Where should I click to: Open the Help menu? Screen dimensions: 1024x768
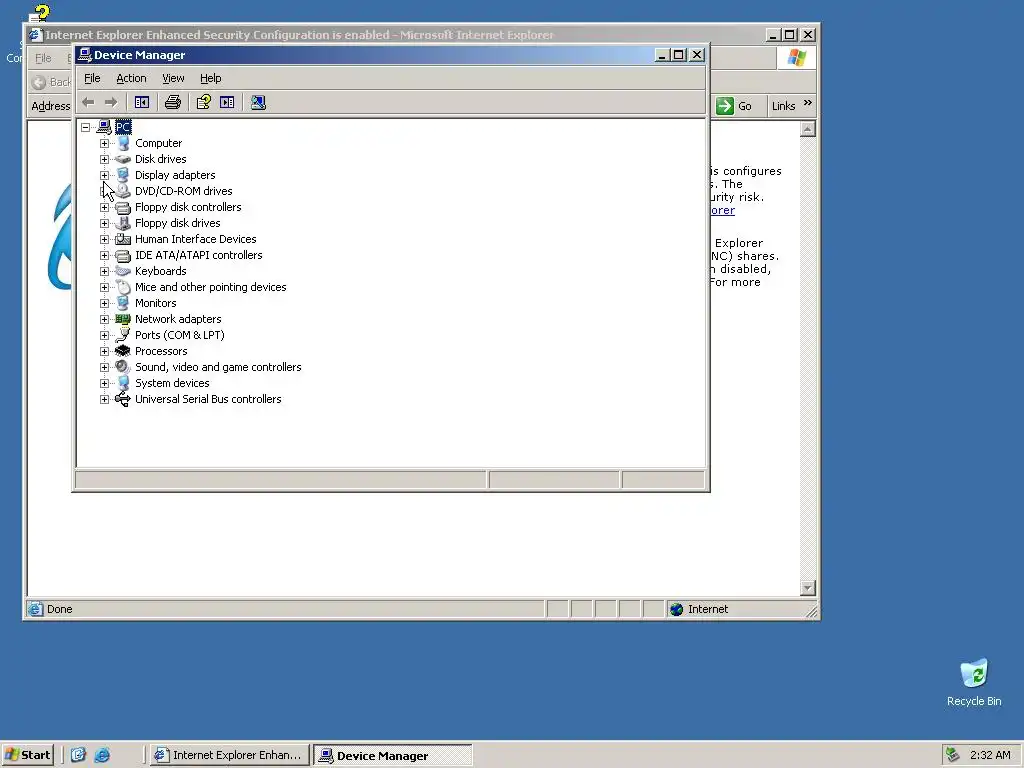tap(210, 78)
